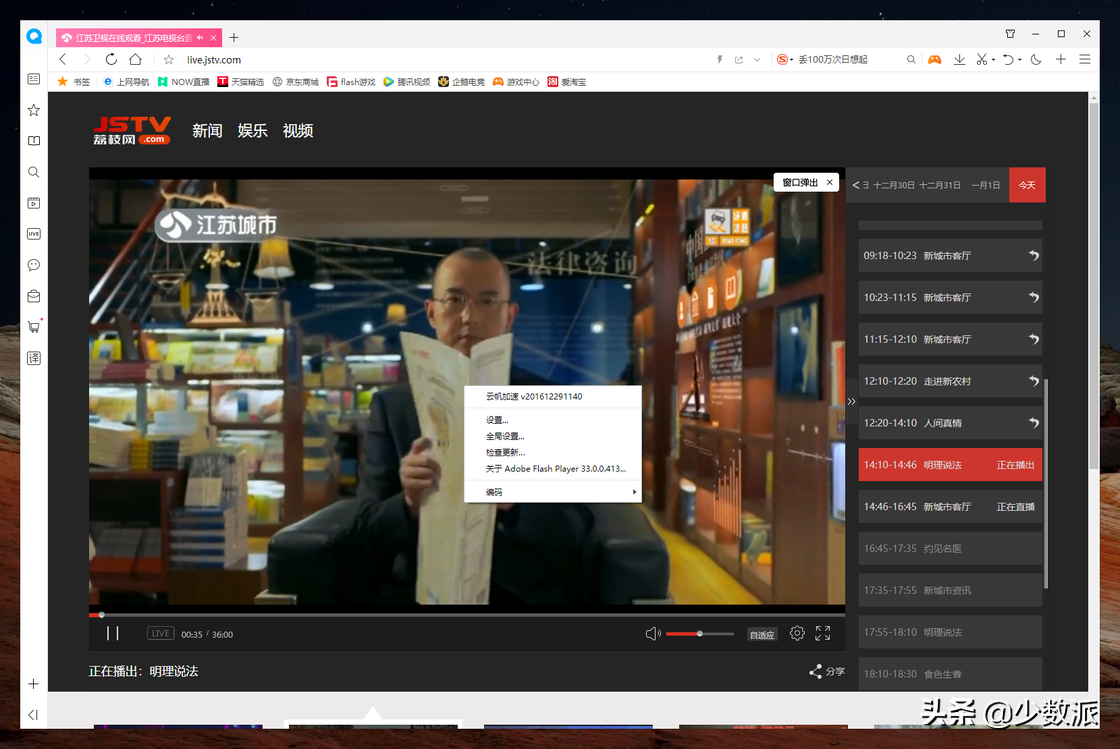
Task: Adjust the red volume slider
Action: (x=699, y=634)
